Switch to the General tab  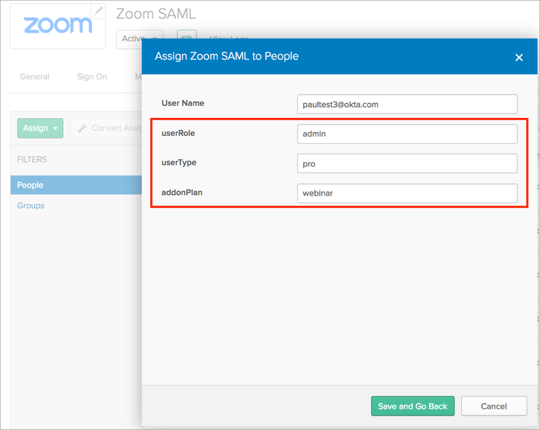coord(34,76)
